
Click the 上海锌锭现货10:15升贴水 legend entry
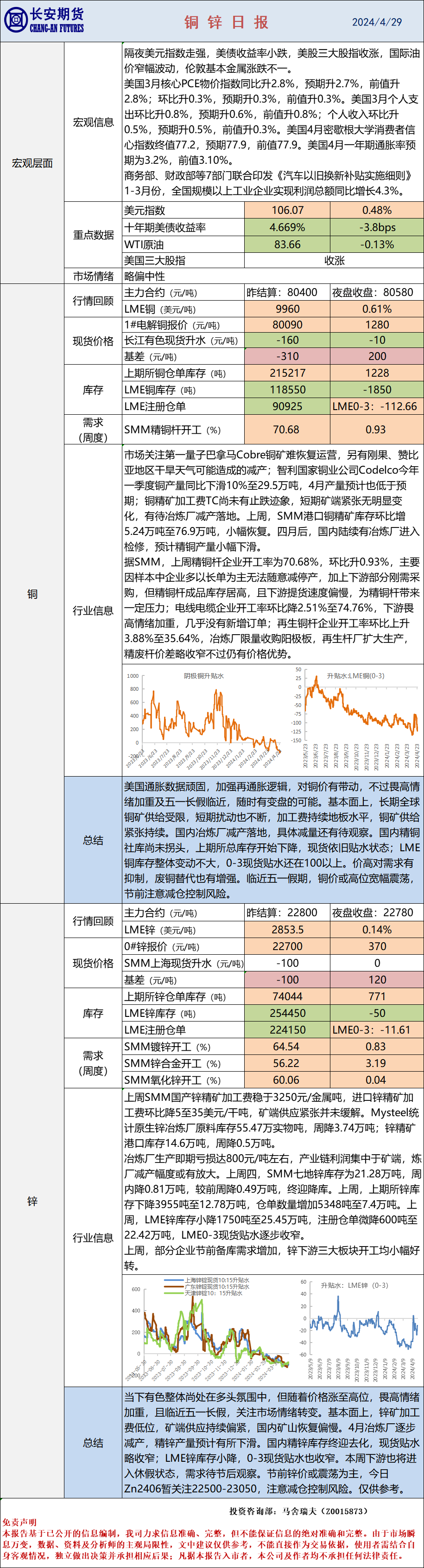(x=207, y=1281)
